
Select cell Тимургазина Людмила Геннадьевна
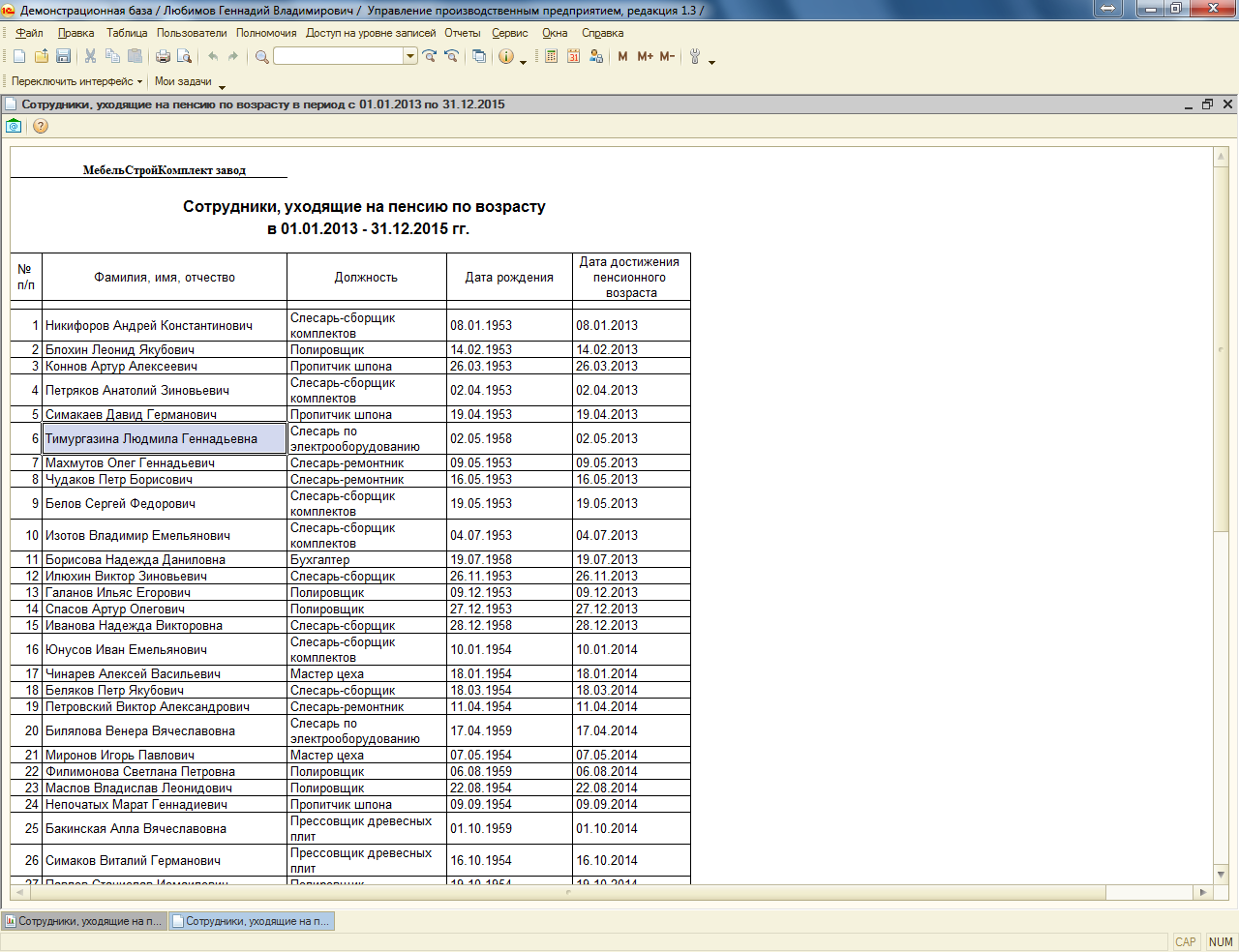click(x=165, y=438)
